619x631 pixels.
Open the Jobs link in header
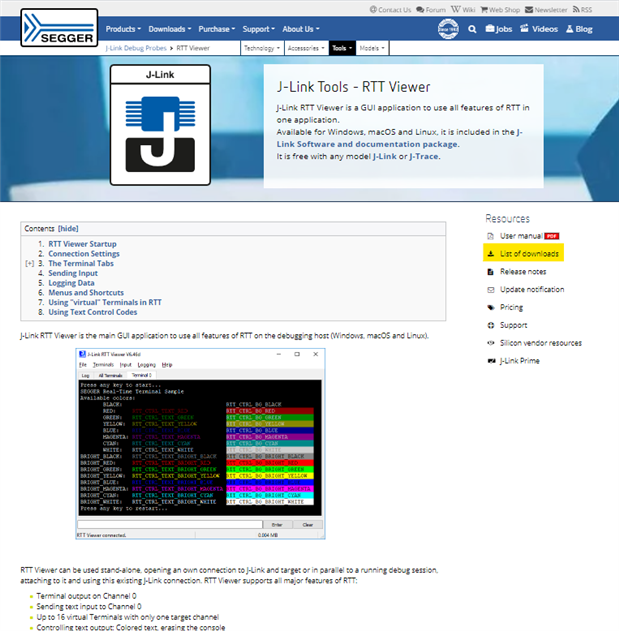click(x=499, y=29)
